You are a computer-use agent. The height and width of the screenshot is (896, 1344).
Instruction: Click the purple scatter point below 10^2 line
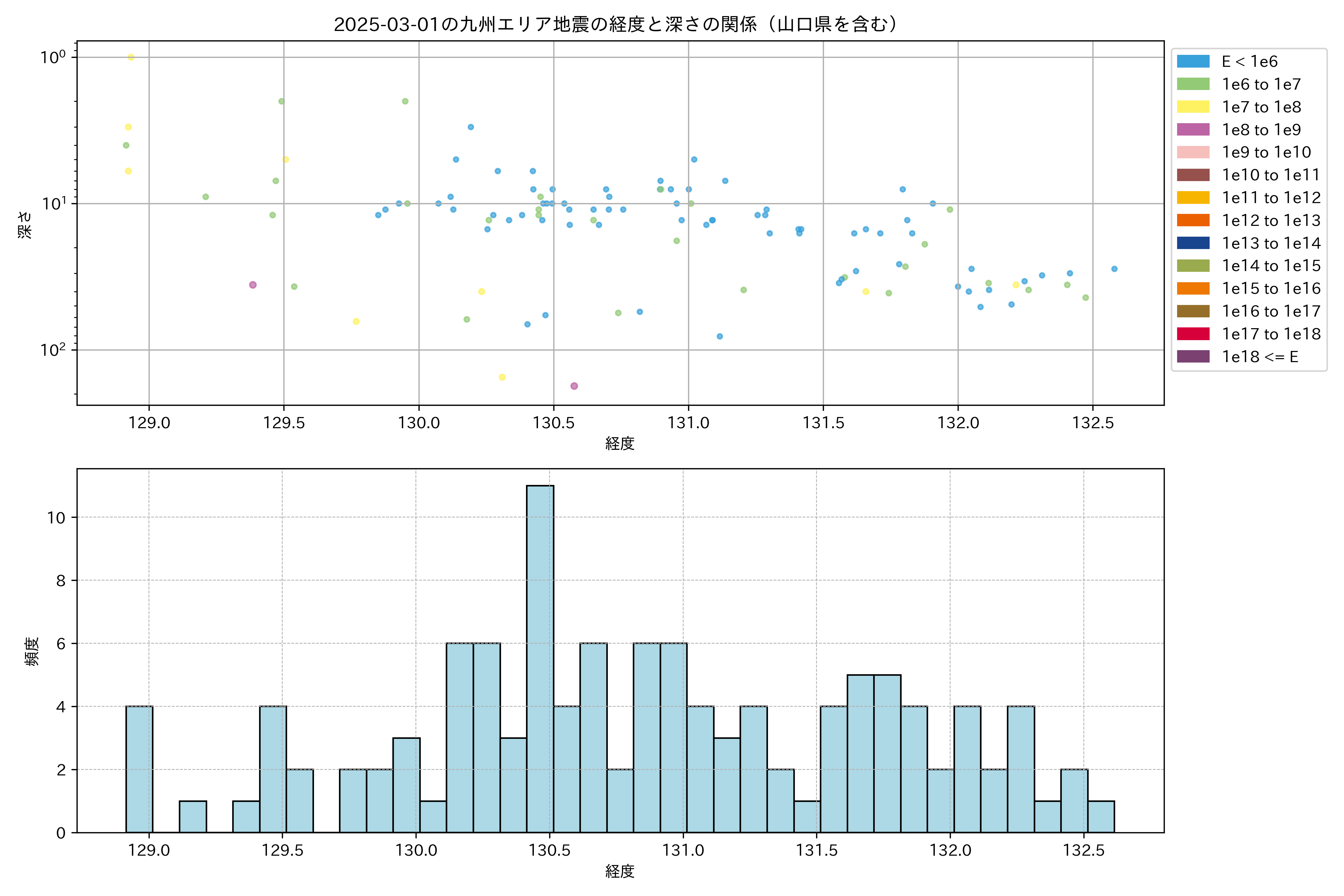[x=574, y=386]
